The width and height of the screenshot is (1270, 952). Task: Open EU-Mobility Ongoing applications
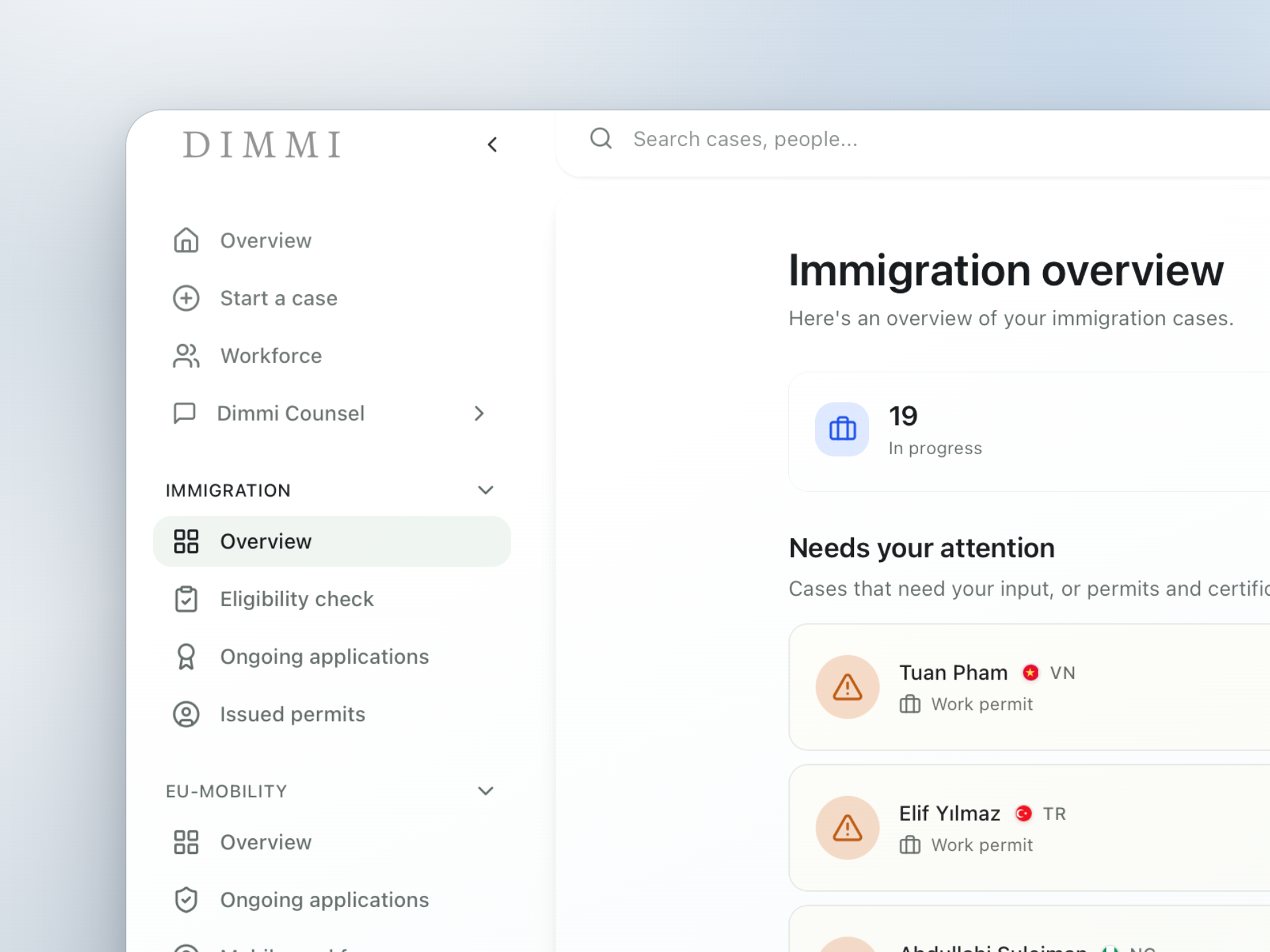325,900
